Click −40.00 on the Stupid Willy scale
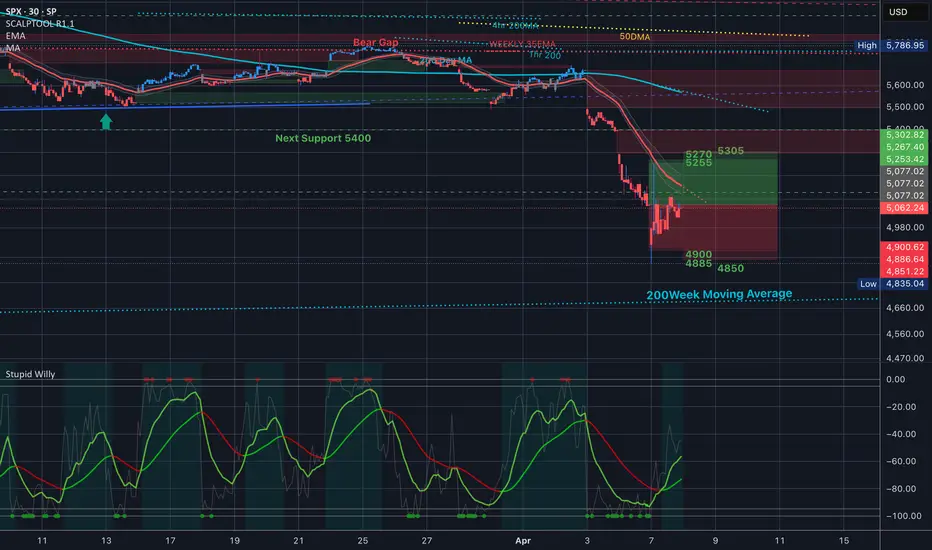 [x=900, y=434]
